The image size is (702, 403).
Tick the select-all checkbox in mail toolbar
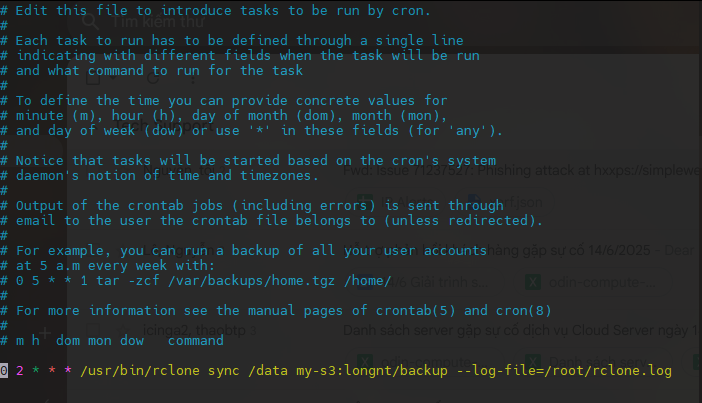tap(93, 78)
